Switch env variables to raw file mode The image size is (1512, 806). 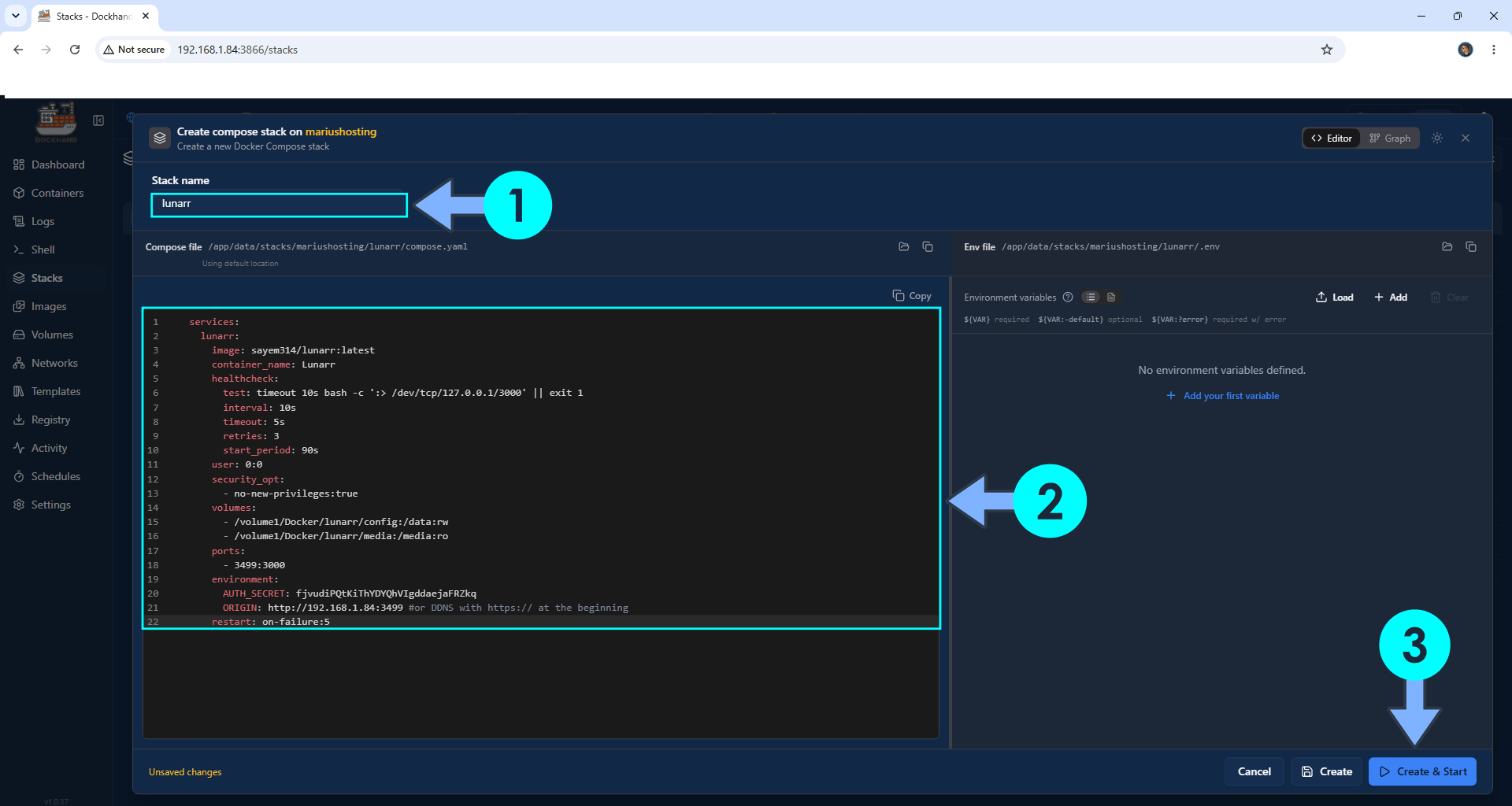[x=1111, y=298]
